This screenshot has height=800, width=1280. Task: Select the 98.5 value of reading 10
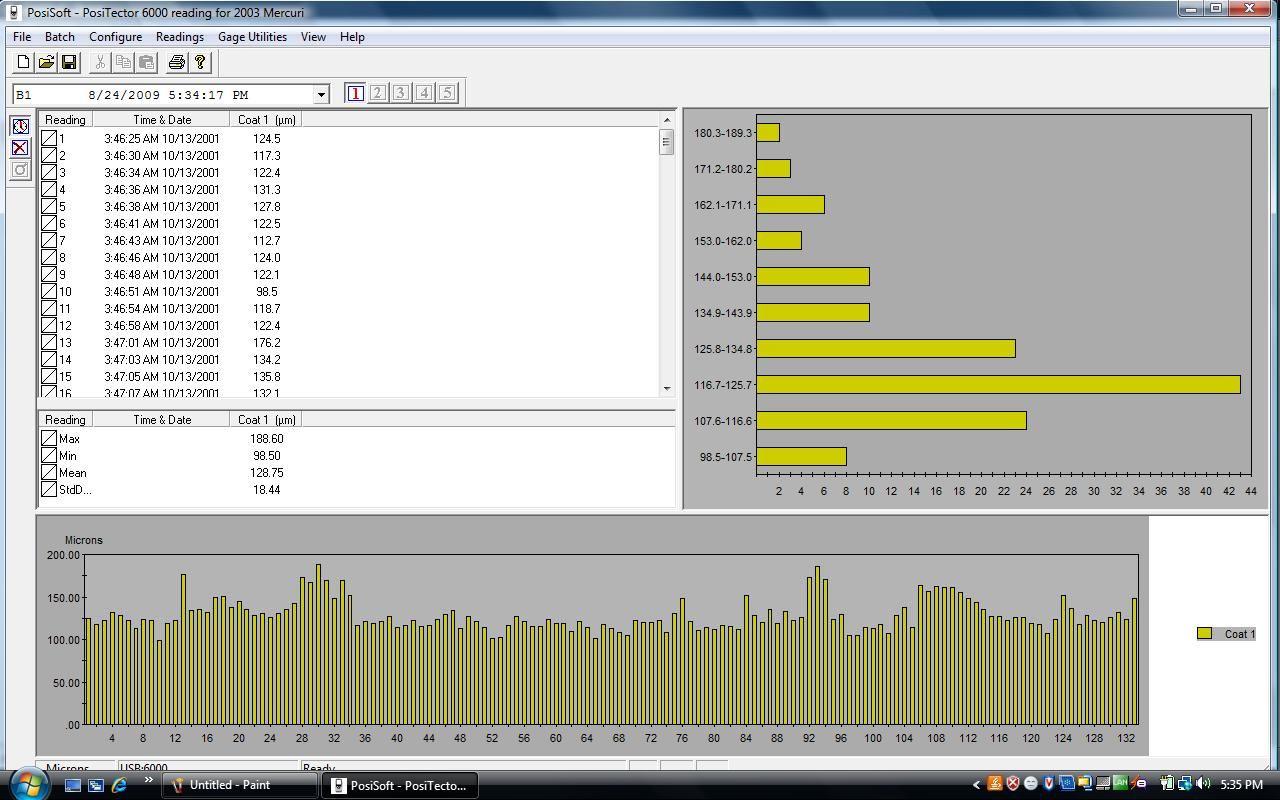tap(266, 292)
